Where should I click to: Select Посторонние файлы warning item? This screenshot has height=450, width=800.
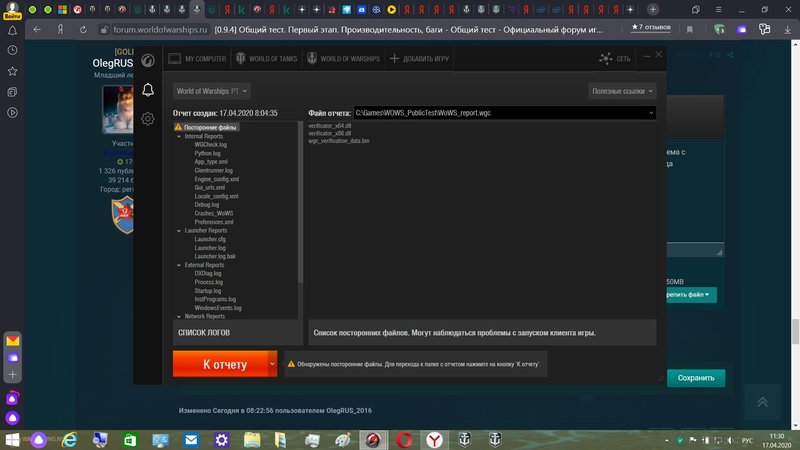coord(206,127)
